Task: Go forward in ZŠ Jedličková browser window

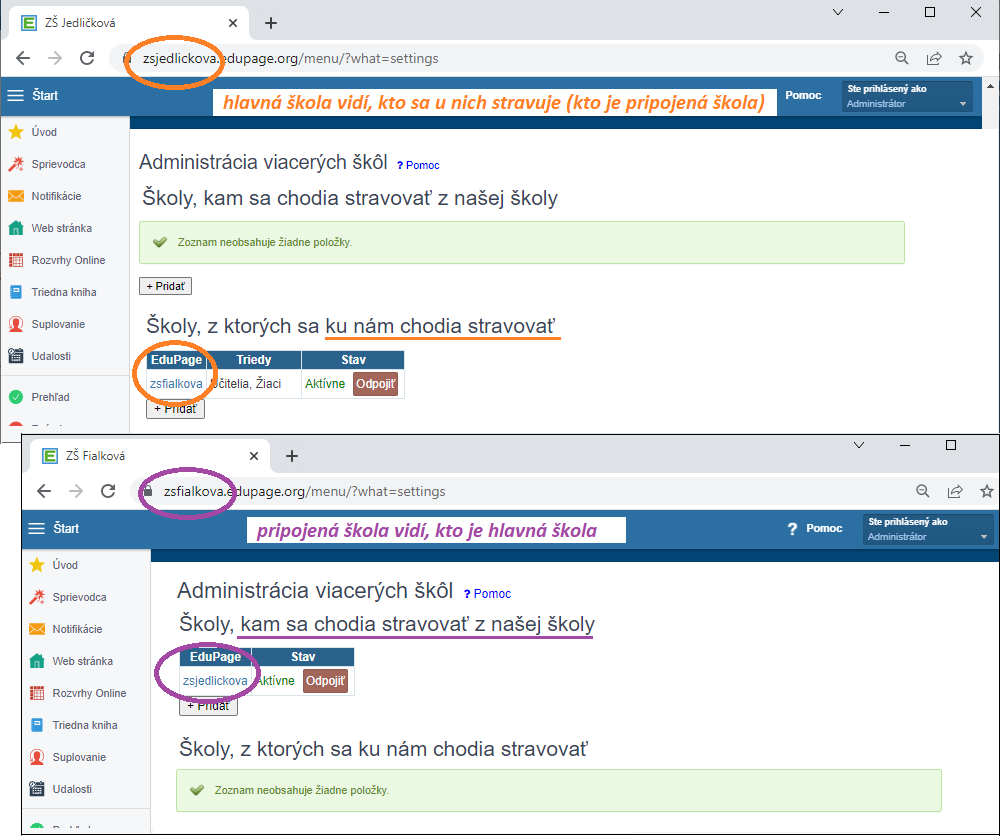Action: (55, 58)
